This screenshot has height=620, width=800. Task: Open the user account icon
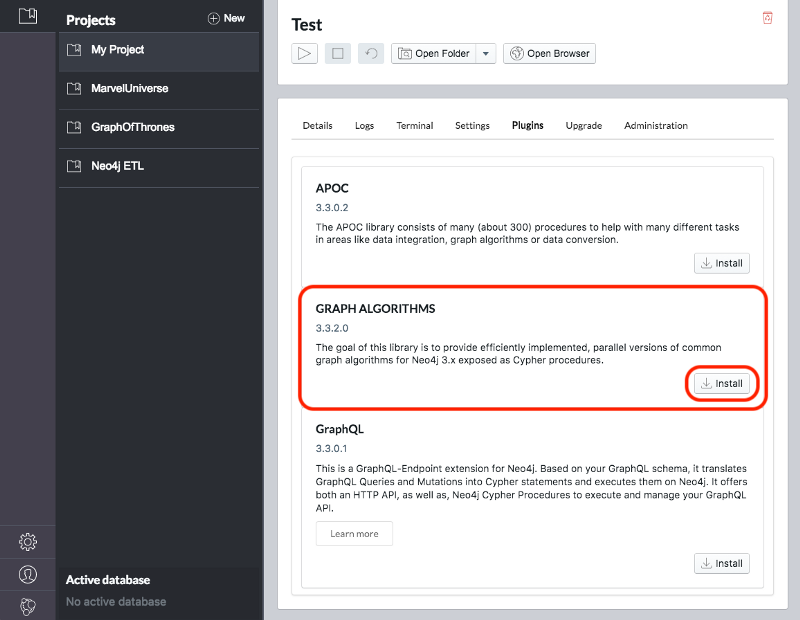[28, 574]
